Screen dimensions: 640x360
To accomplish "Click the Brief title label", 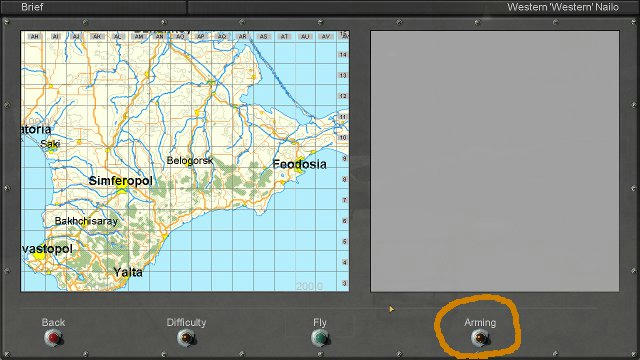I will tap(32, 7).
